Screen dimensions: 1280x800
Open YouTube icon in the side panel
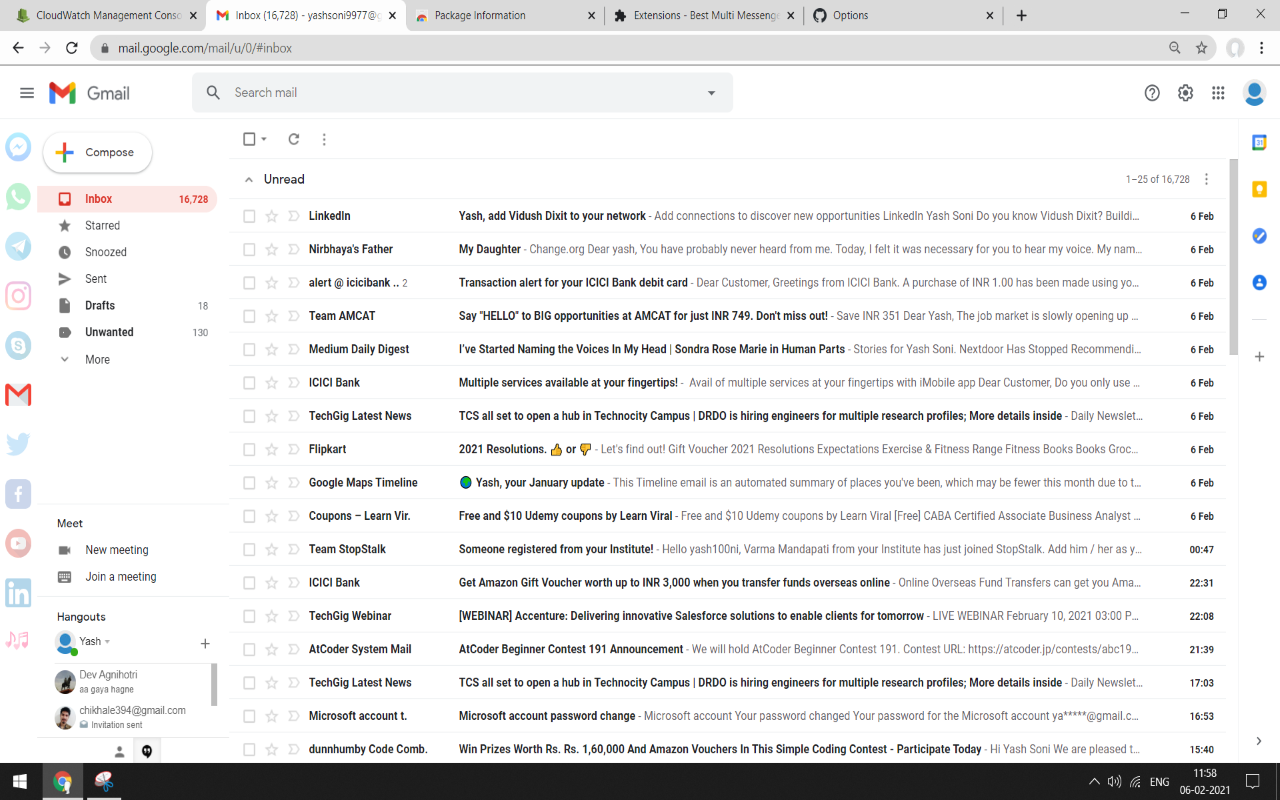(18, 543)
